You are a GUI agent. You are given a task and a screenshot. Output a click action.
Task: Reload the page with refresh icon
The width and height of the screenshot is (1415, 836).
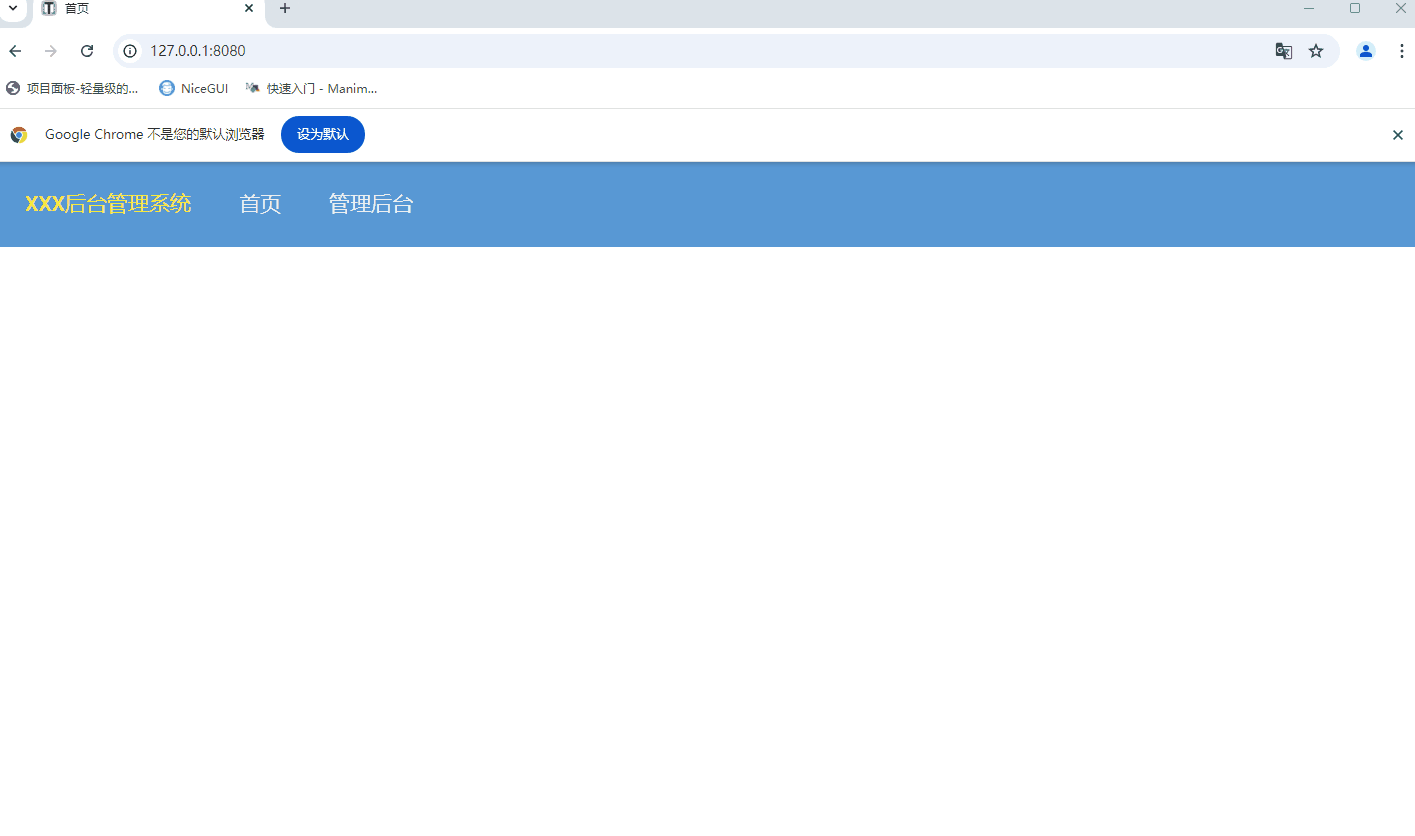point(87,51)
